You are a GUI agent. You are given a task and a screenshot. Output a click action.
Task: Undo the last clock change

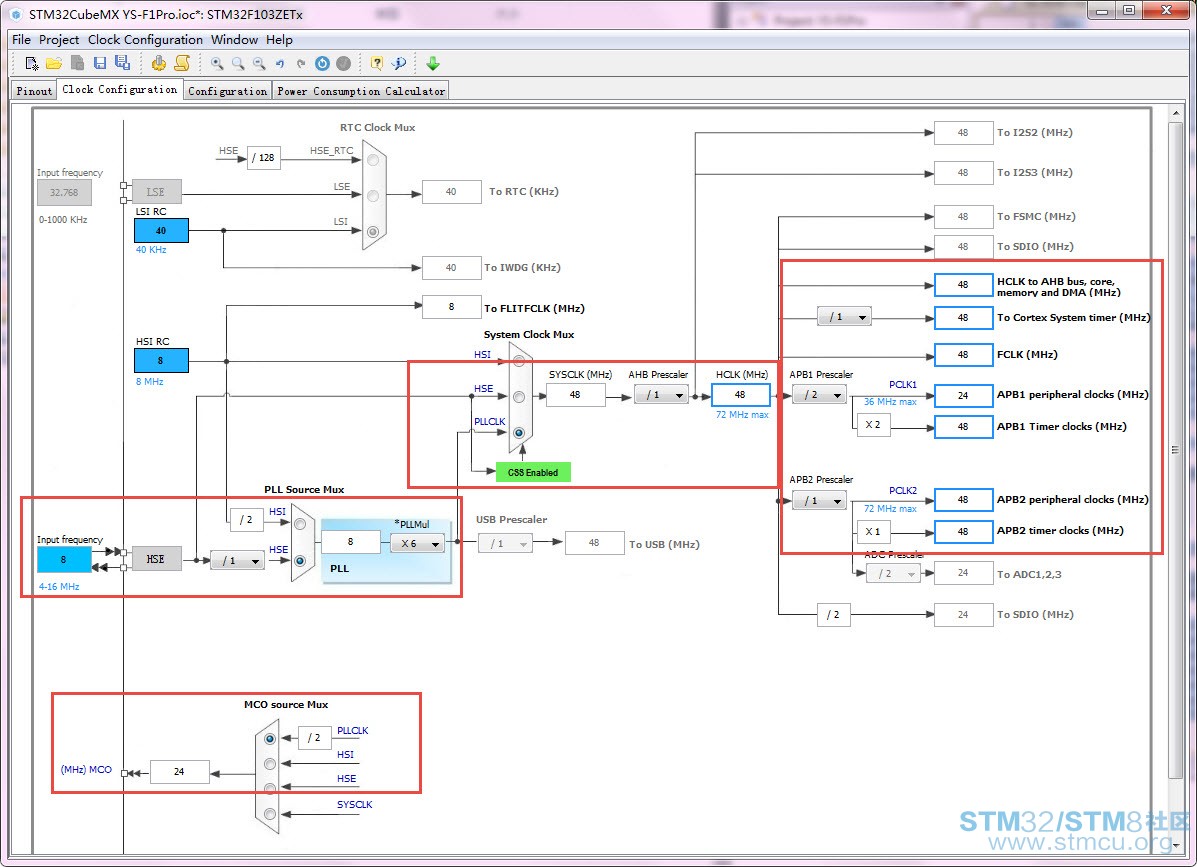(280, 63)
